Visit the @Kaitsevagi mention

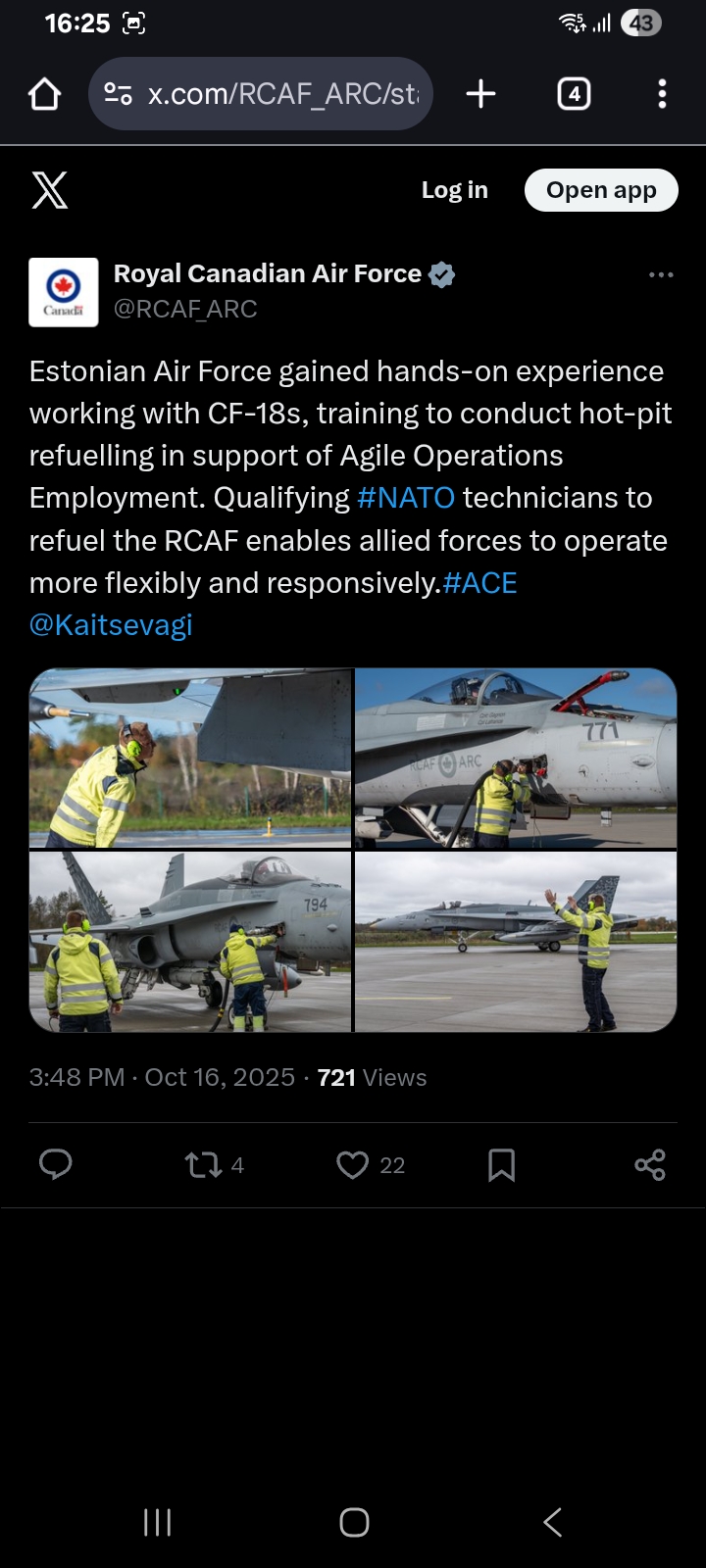pyautogui.click(x=111, y=625)
